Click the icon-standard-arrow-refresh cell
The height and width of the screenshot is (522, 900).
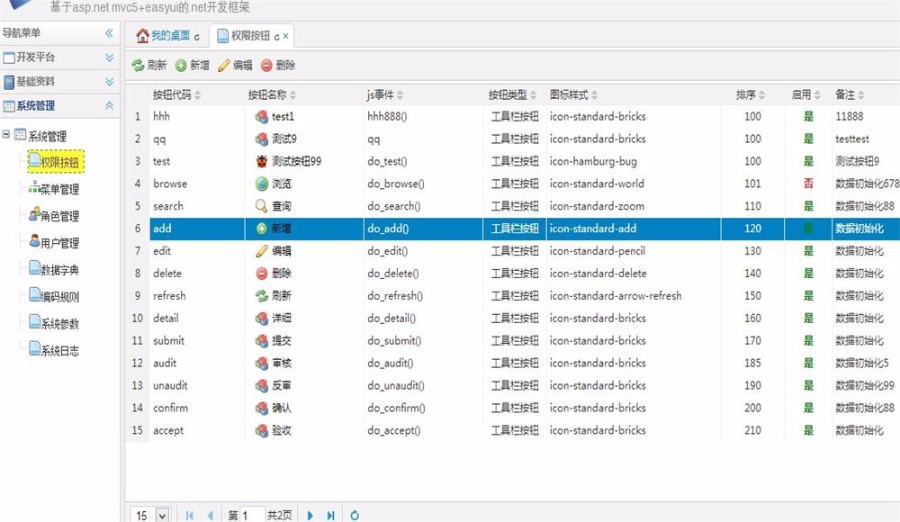tap(633, 296)
